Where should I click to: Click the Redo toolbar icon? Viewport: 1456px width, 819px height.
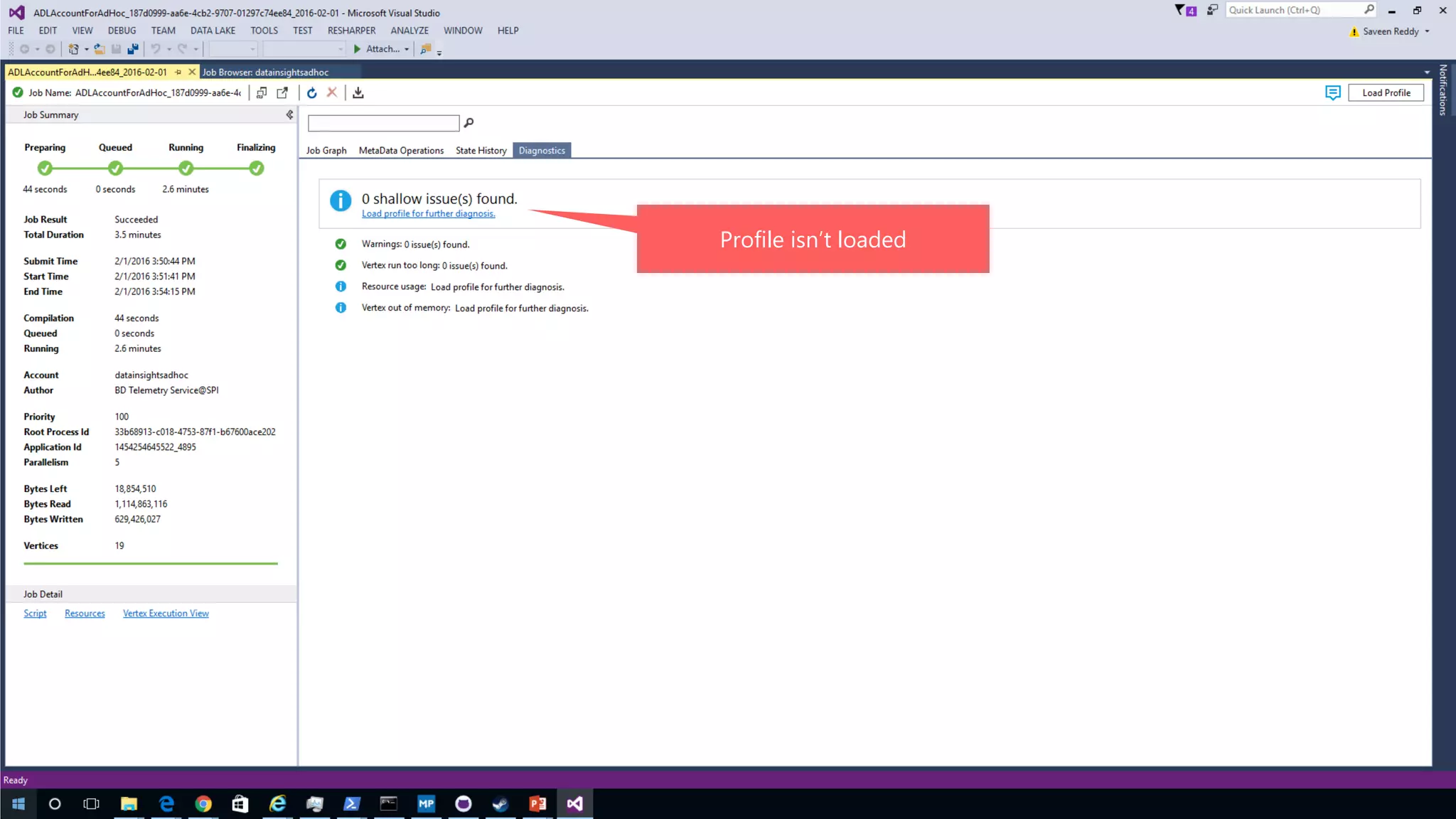point(182,49)
